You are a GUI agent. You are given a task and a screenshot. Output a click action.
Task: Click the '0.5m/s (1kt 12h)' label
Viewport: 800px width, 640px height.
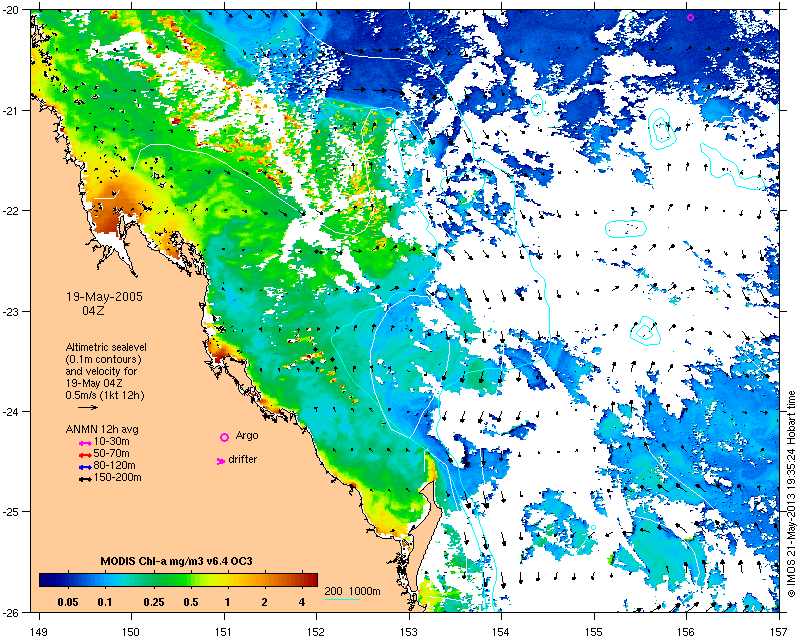click(x=105, y=396)
